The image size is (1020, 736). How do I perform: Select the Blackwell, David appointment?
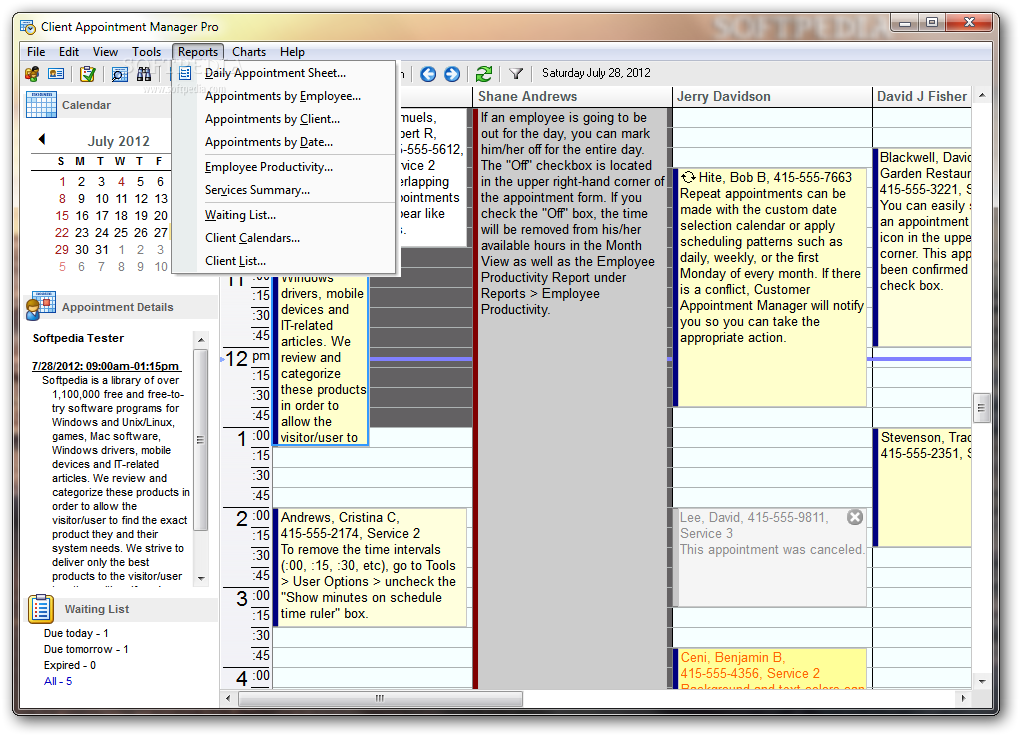pos(922,247)
